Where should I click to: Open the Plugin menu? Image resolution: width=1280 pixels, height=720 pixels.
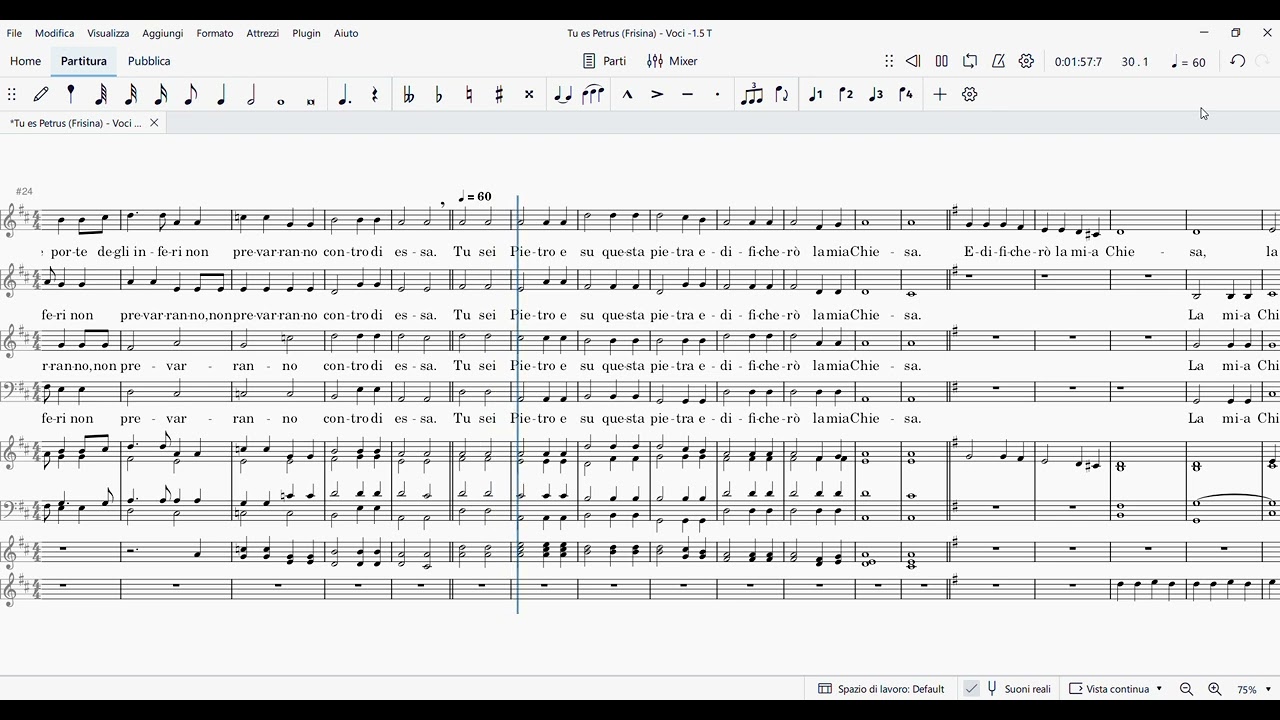(307, 33)
